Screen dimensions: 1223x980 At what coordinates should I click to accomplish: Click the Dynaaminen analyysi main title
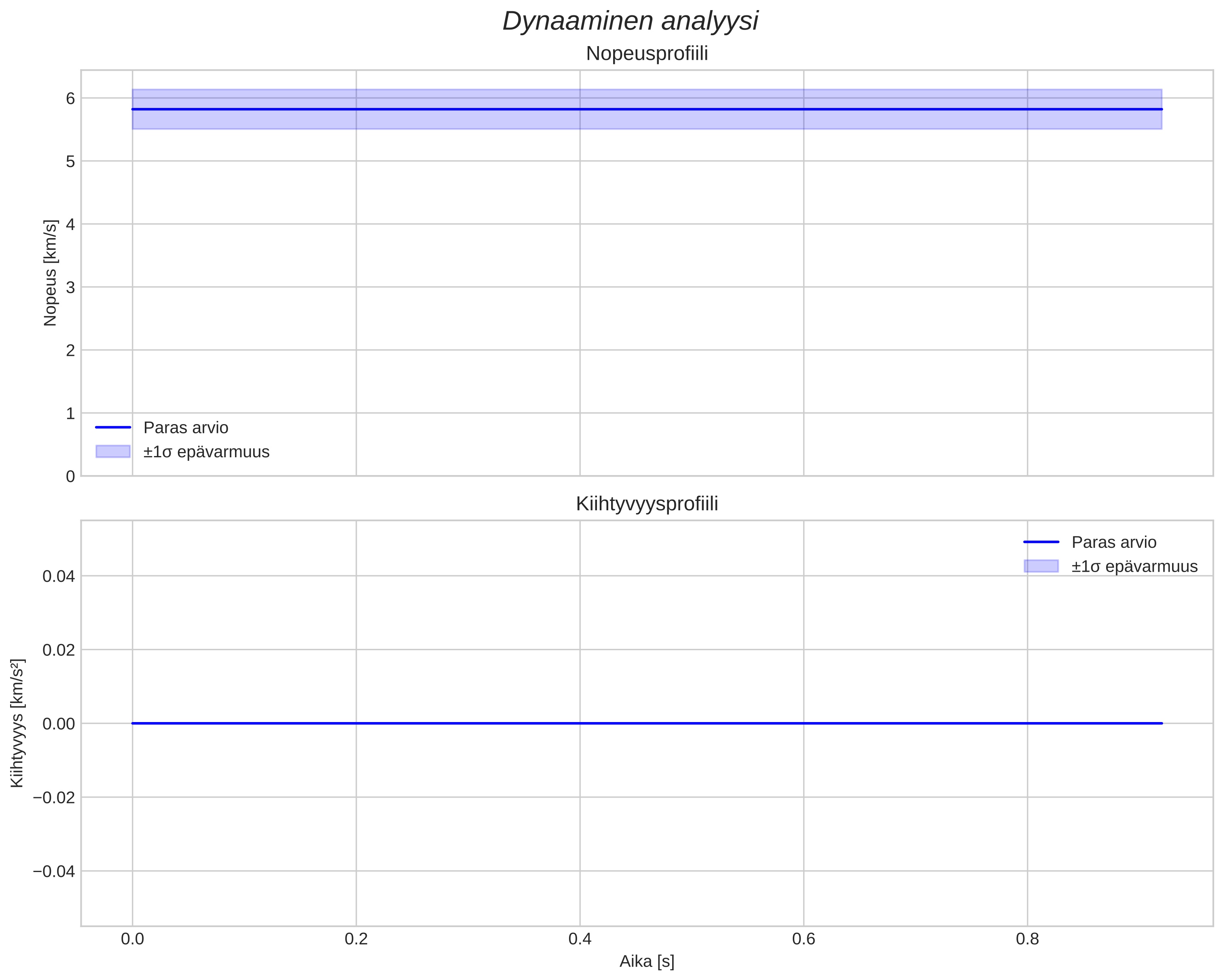pyautogui.click(x=630, y=21)
